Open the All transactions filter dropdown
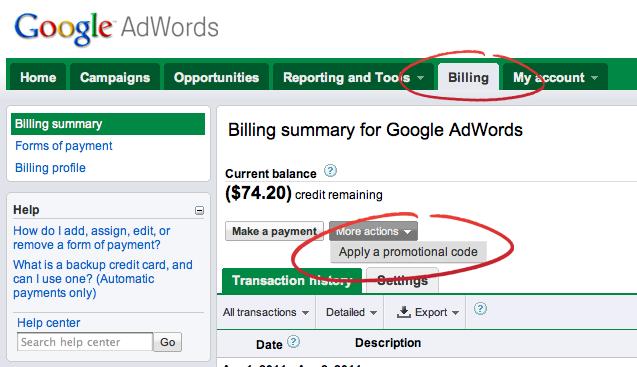The height and width of the screenshot is (367, 637). (x=266, y=312)
